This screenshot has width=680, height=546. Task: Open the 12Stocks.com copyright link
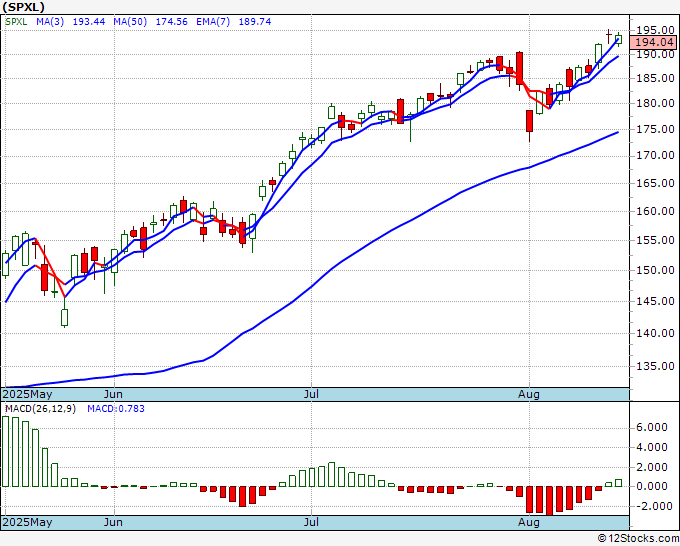point(638,539)
